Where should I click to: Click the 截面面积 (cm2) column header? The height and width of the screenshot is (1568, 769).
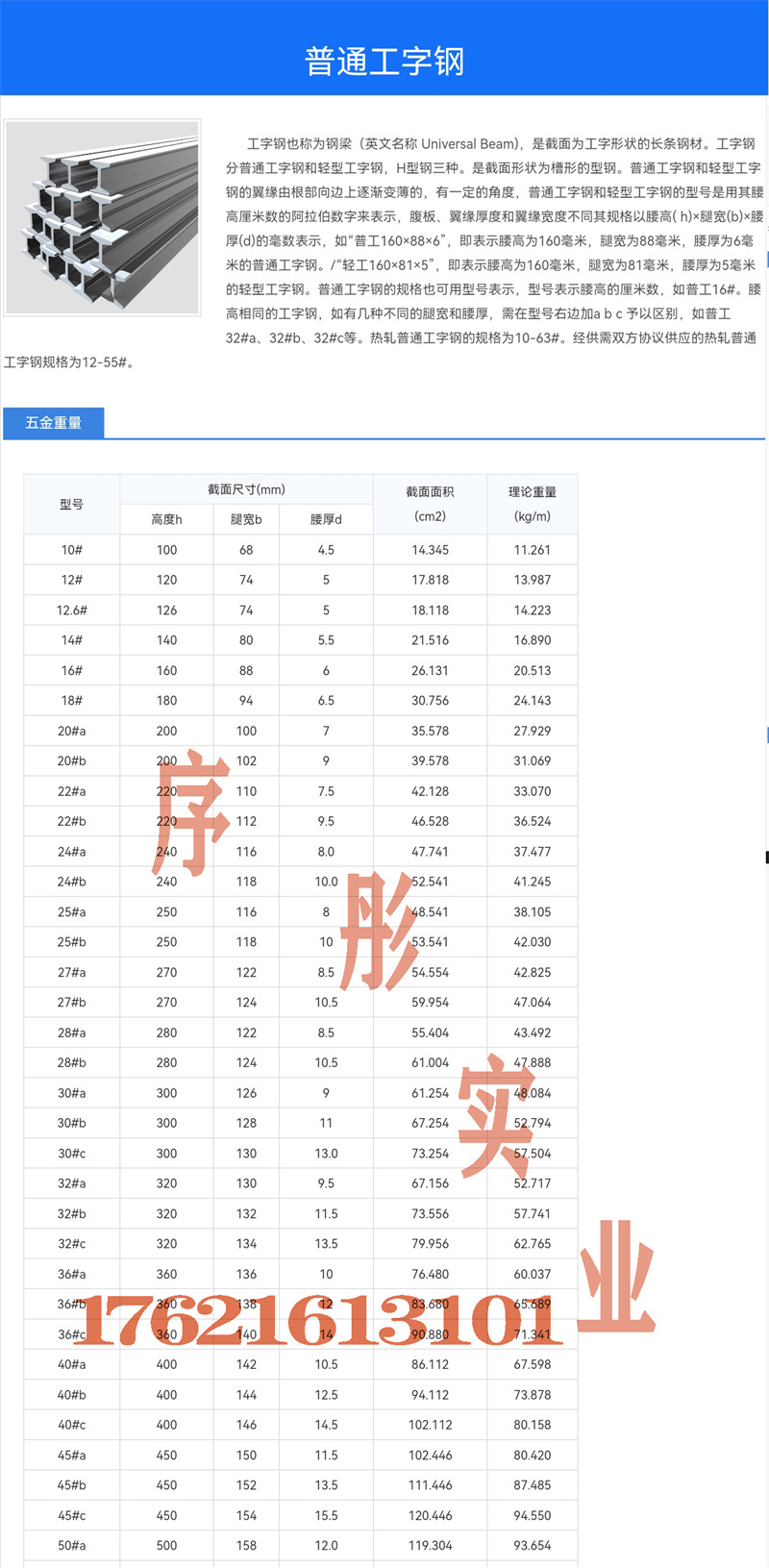coord(430,504)
